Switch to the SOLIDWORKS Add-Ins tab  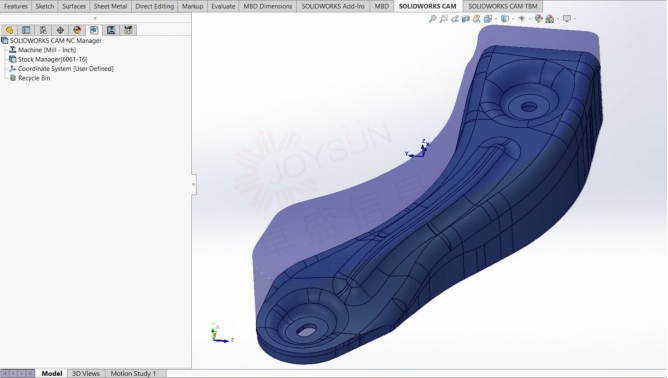333,6
